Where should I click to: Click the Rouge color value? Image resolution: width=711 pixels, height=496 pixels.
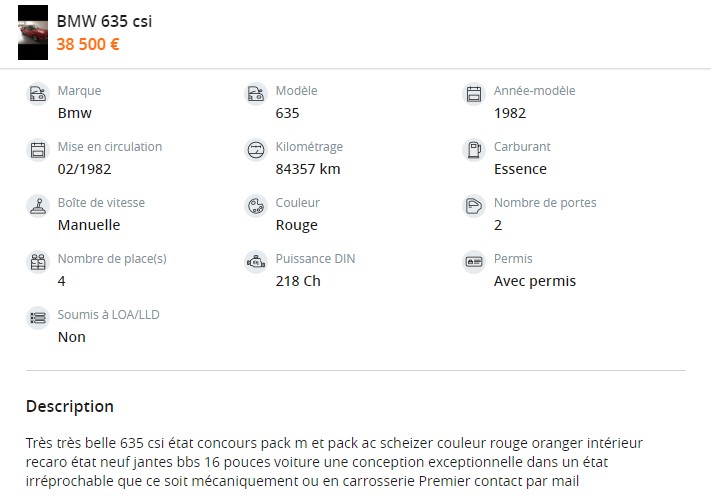point(296,225)
